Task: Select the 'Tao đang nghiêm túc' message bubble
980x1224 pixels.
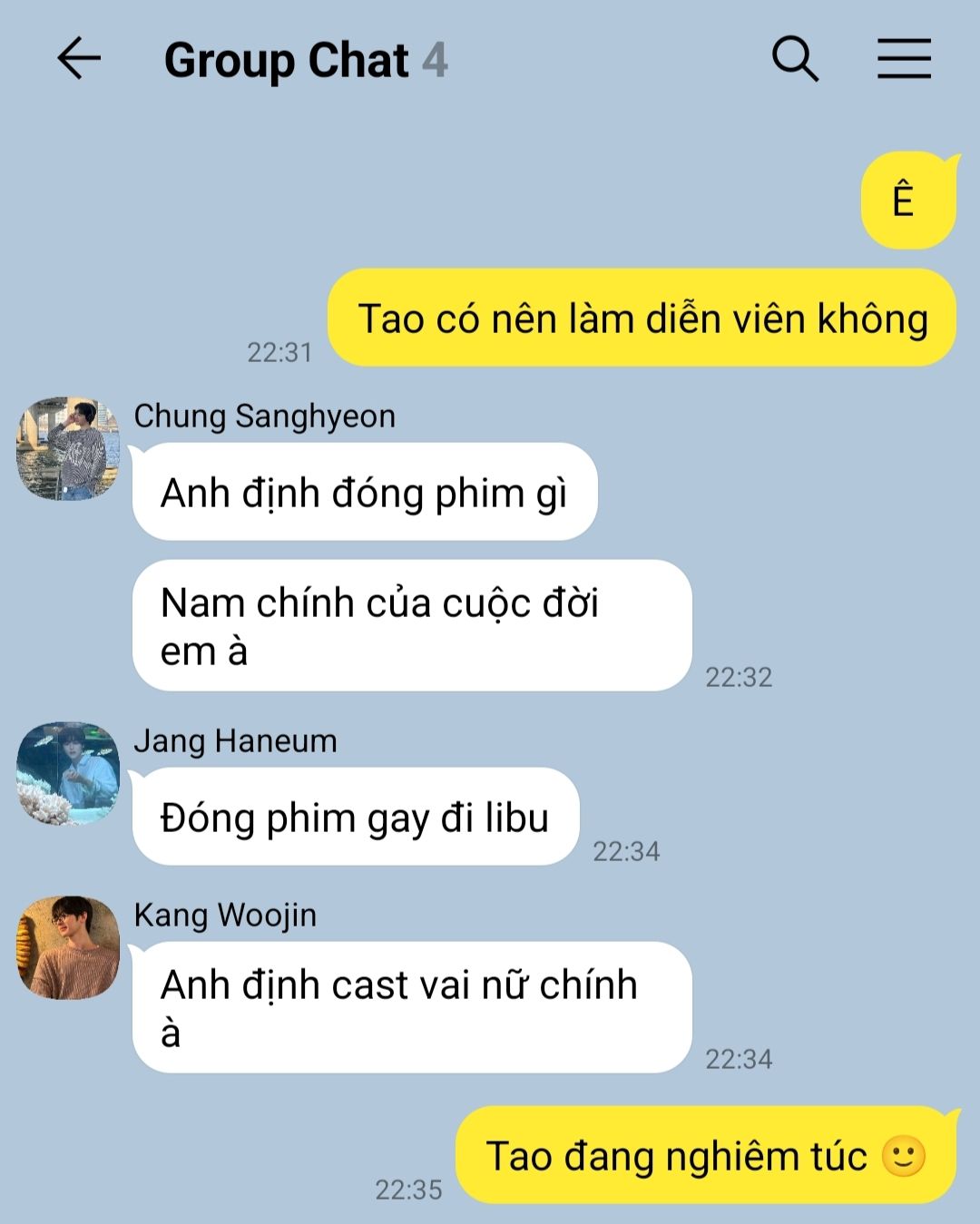Action: [x=706, y=1155]
